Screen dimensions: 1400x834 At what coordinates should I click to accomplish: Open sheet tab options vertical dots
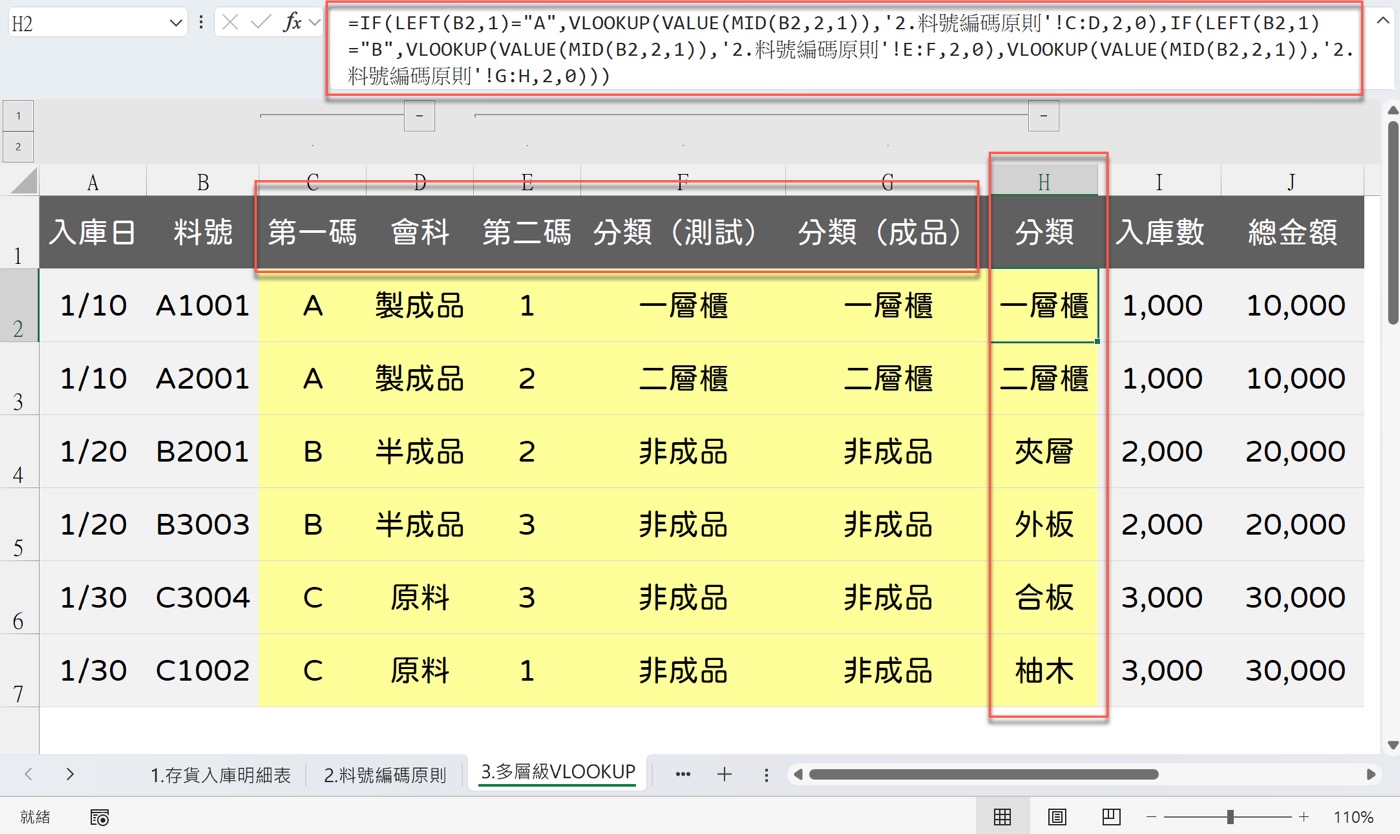(x=766, y=774)
